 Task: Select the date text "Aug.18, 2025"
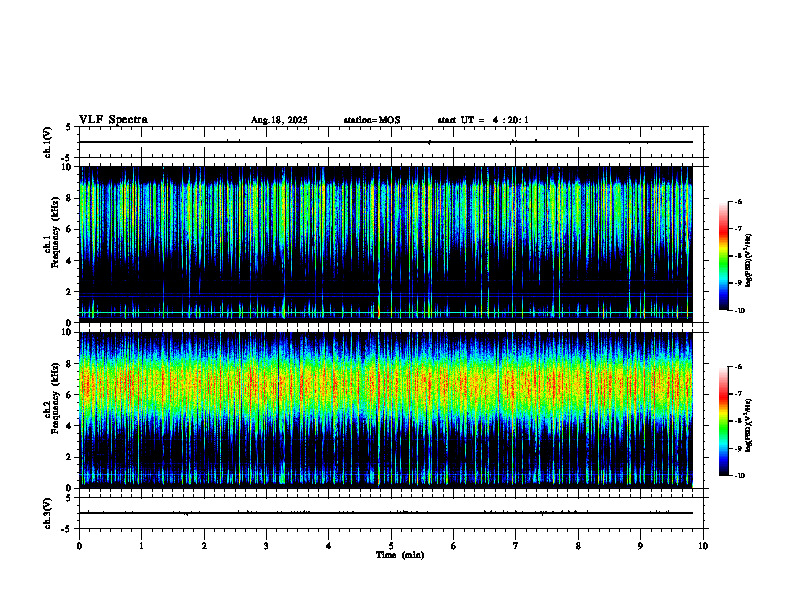coord(279,120)
